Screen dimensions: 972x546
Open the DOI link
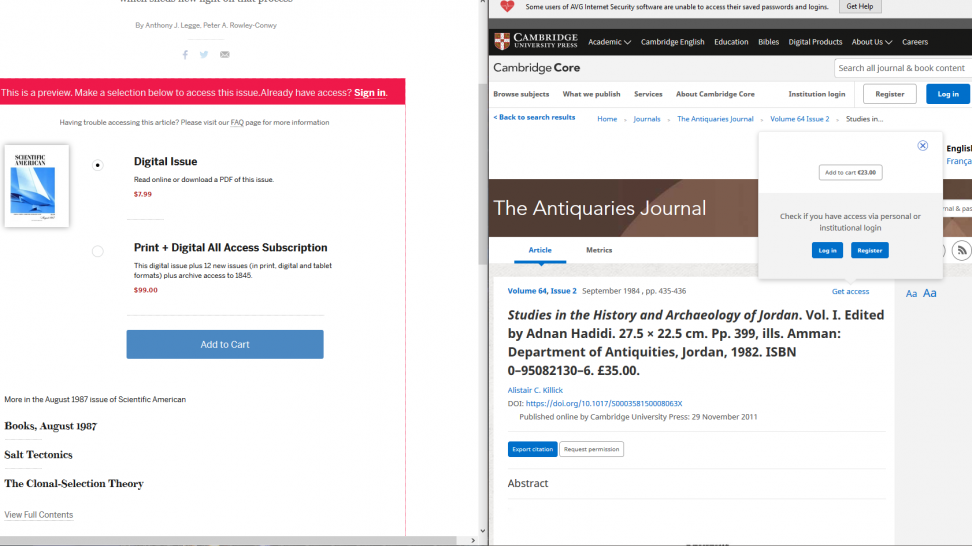(604, 403)
